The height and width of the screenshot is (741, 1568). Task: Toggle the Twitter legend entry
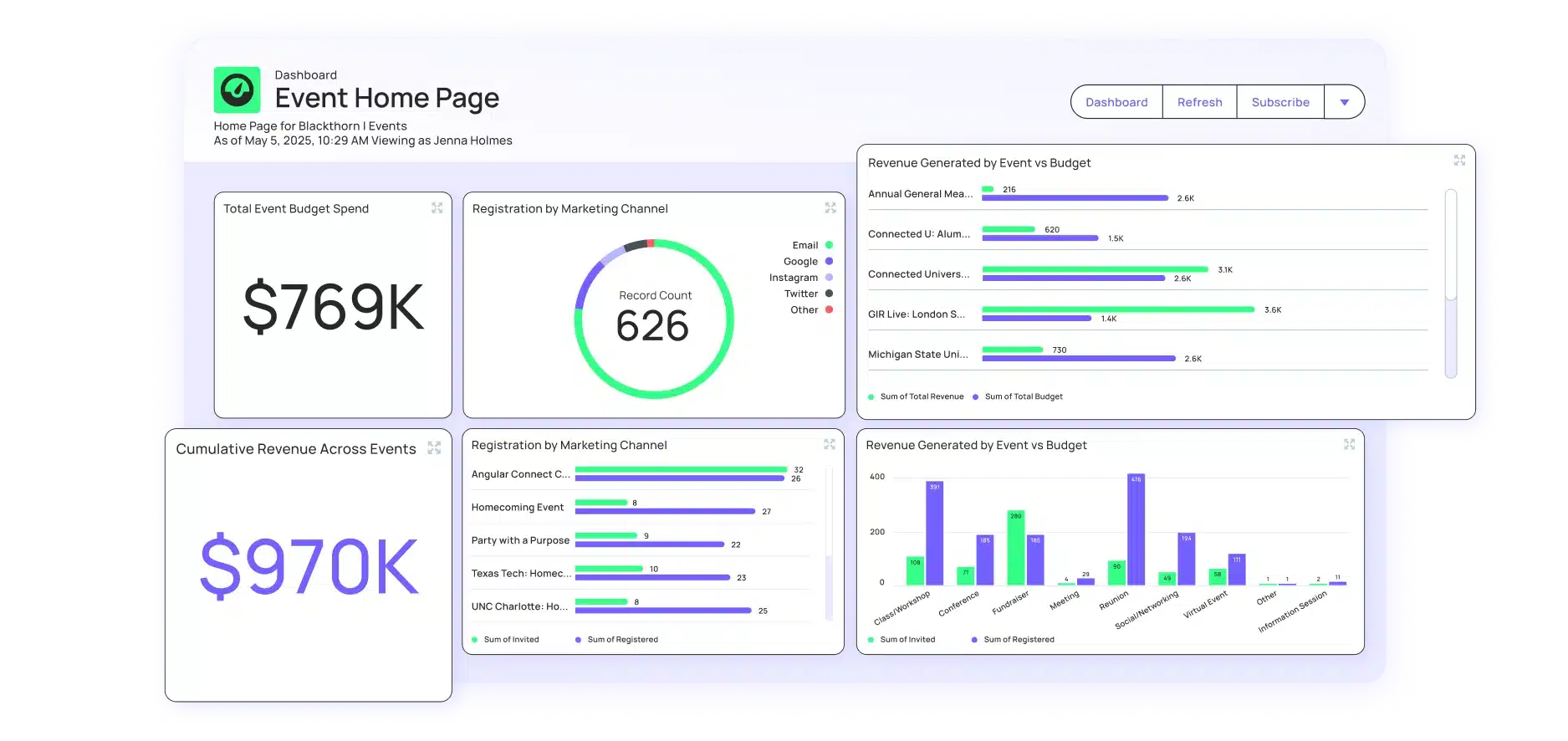[x=809, y=294]
